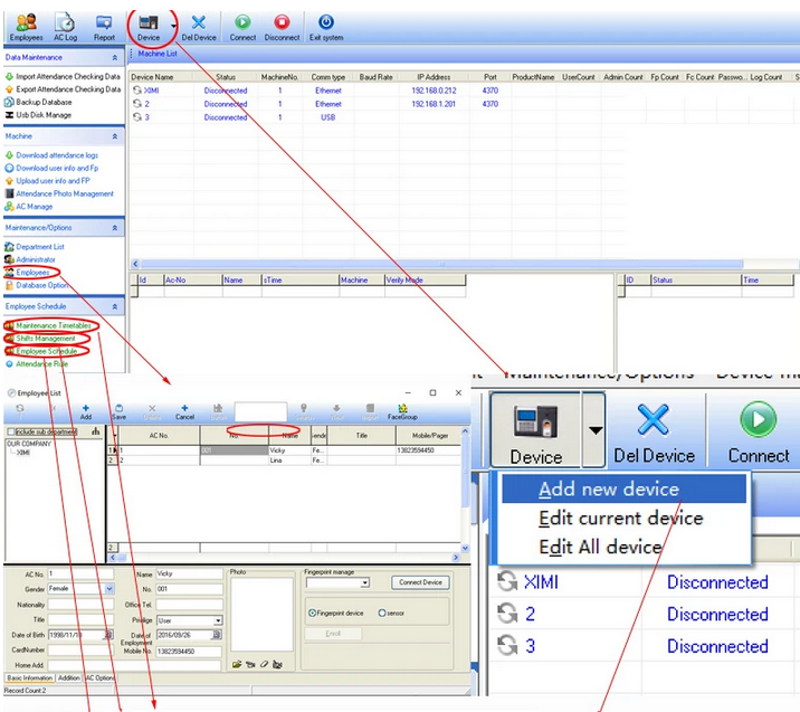
Task: Click Download attendance logs
Action: point(52,155)
